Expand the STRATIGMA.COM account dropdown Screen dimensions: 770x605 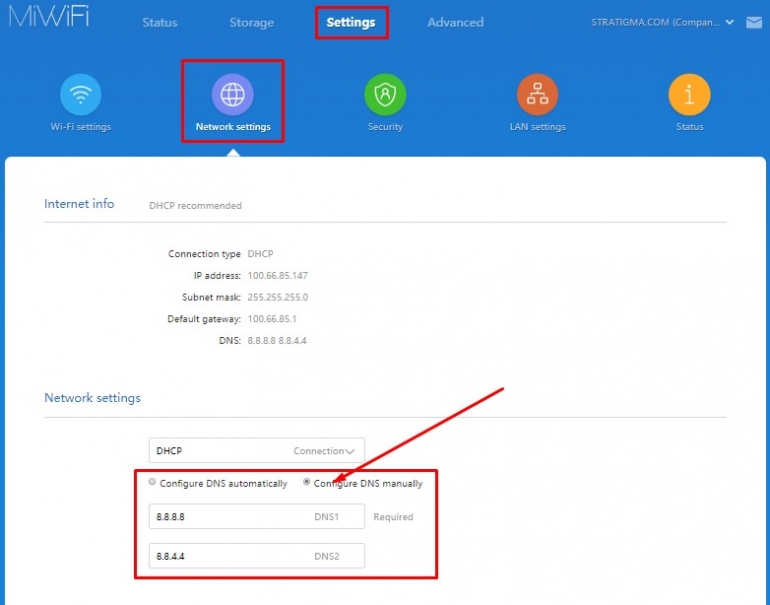pyautogui.click(x=662, y=23)
